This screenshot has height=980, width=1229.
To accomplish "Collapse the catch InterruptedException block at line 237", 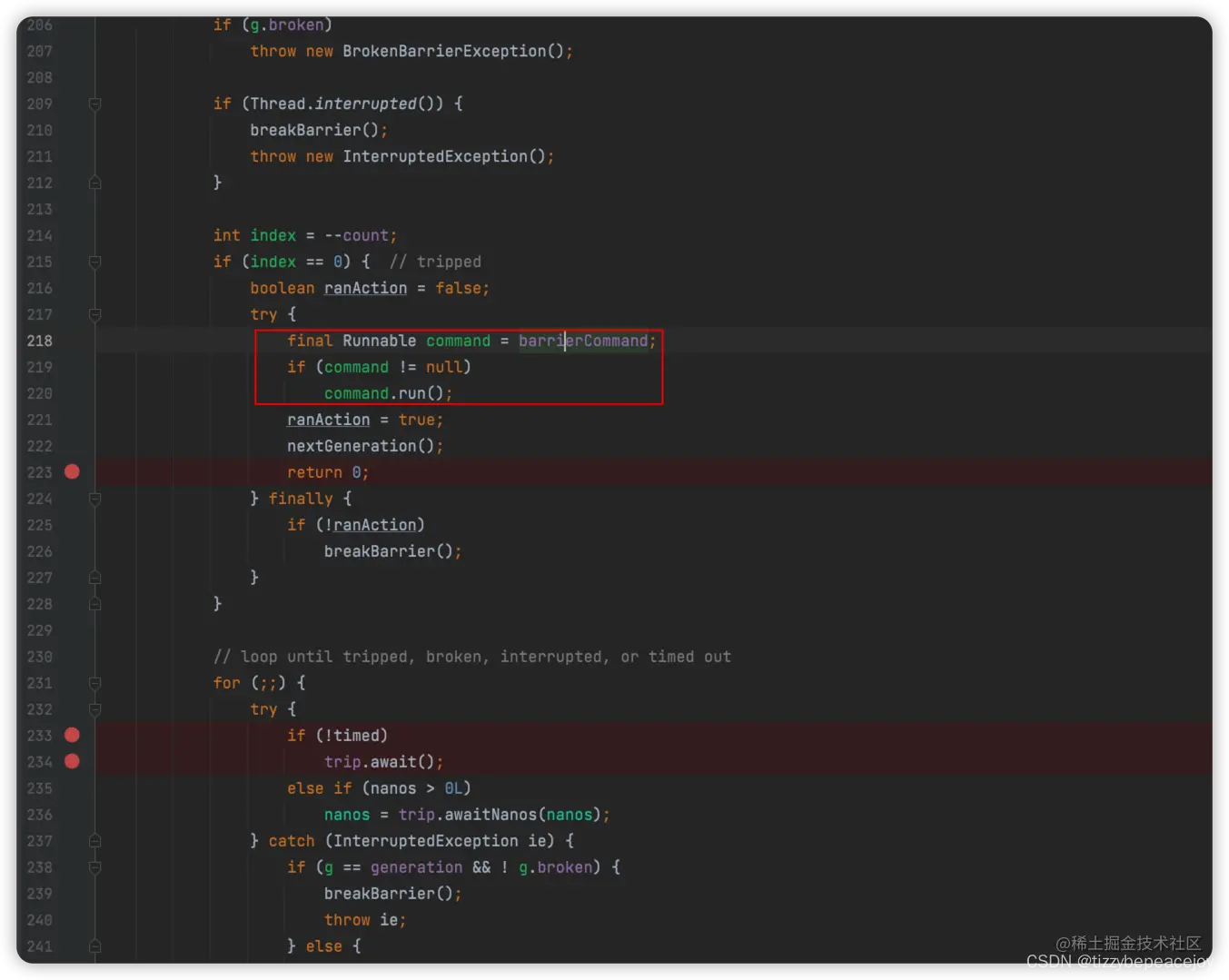I will pos(94,841).
